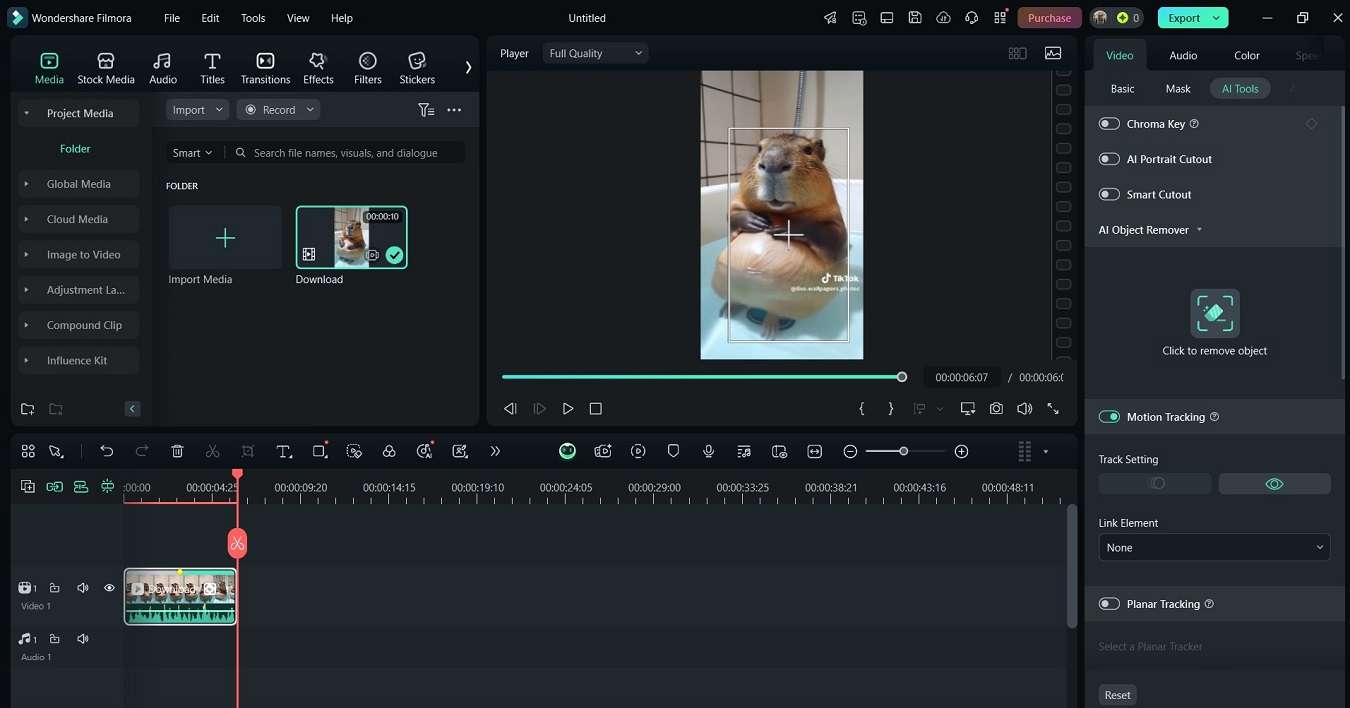Click the text tool in timeline toolbar

(284, 452)
